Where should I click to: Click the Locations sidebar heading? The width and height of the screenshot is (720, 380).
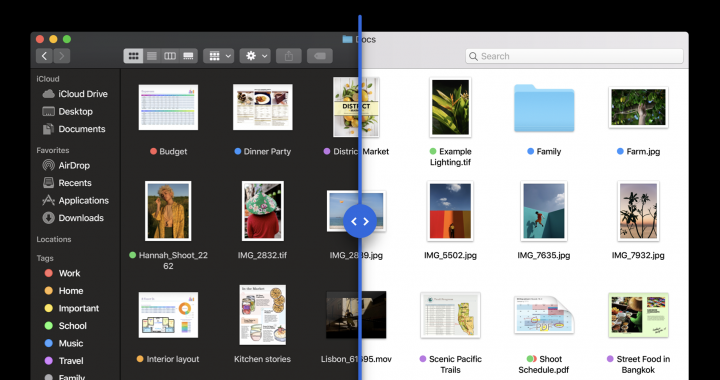tap(54, 239)
